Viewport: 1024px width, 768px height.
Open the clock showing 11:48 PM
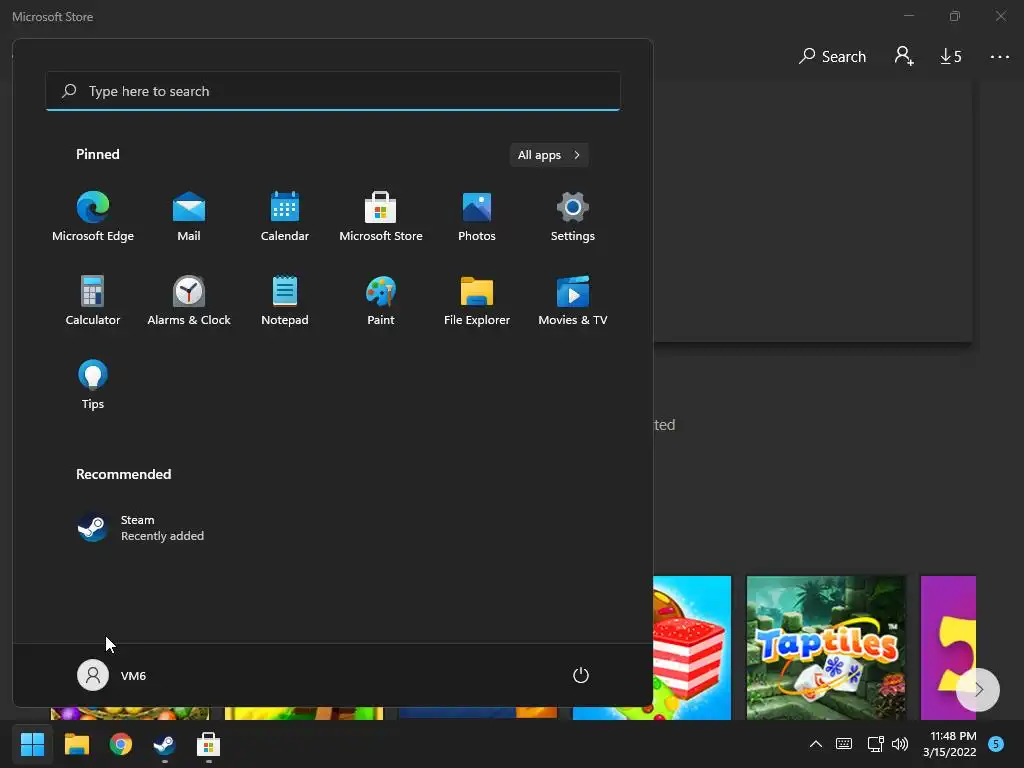point(950,744)
